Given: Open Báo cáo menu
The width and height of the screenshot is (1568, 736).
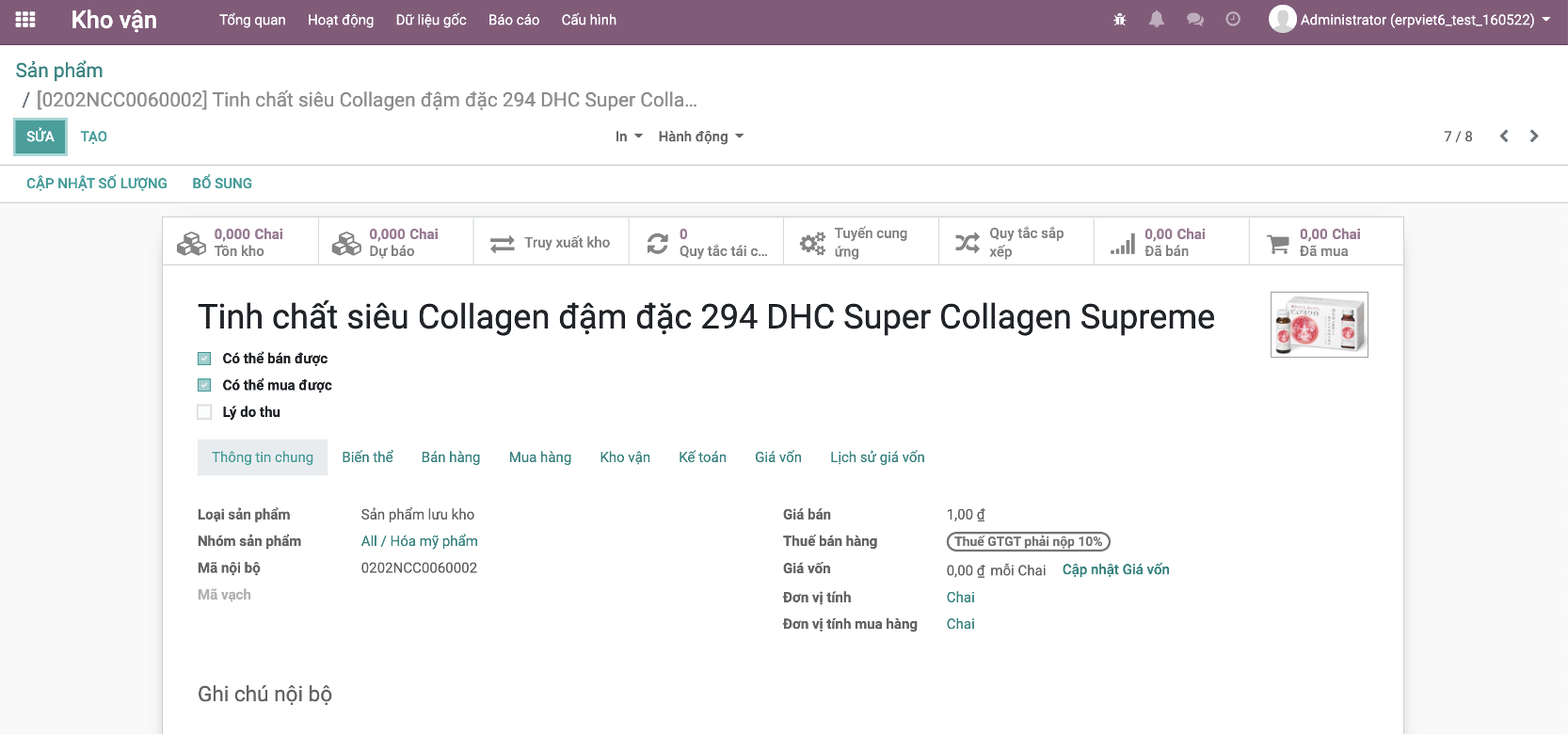Looking at the screenshot, I should point(514,20).
